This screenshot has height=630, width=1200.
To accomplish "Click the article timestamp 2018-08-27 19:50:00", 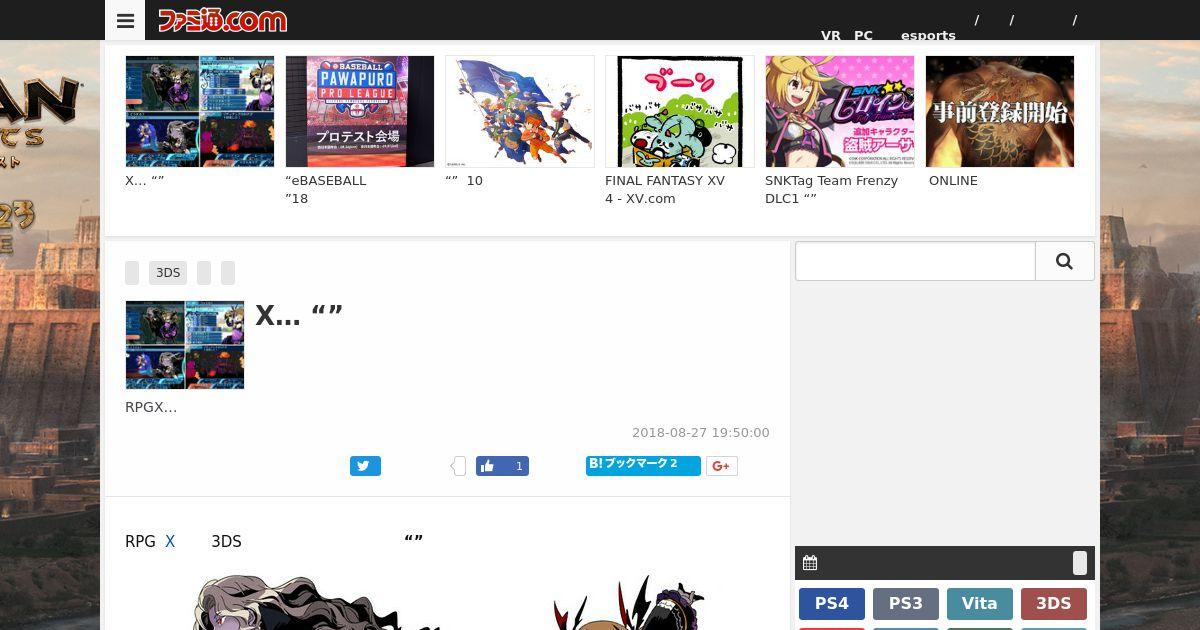I will pos(701,433).
